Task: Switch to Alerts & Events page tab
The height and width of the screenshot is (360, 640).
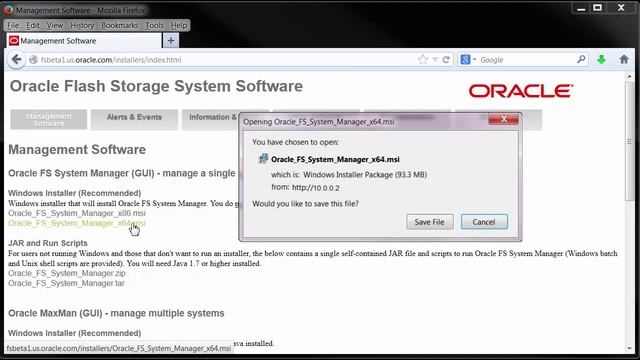Action: pyautogui.click(x=134, y=120)
